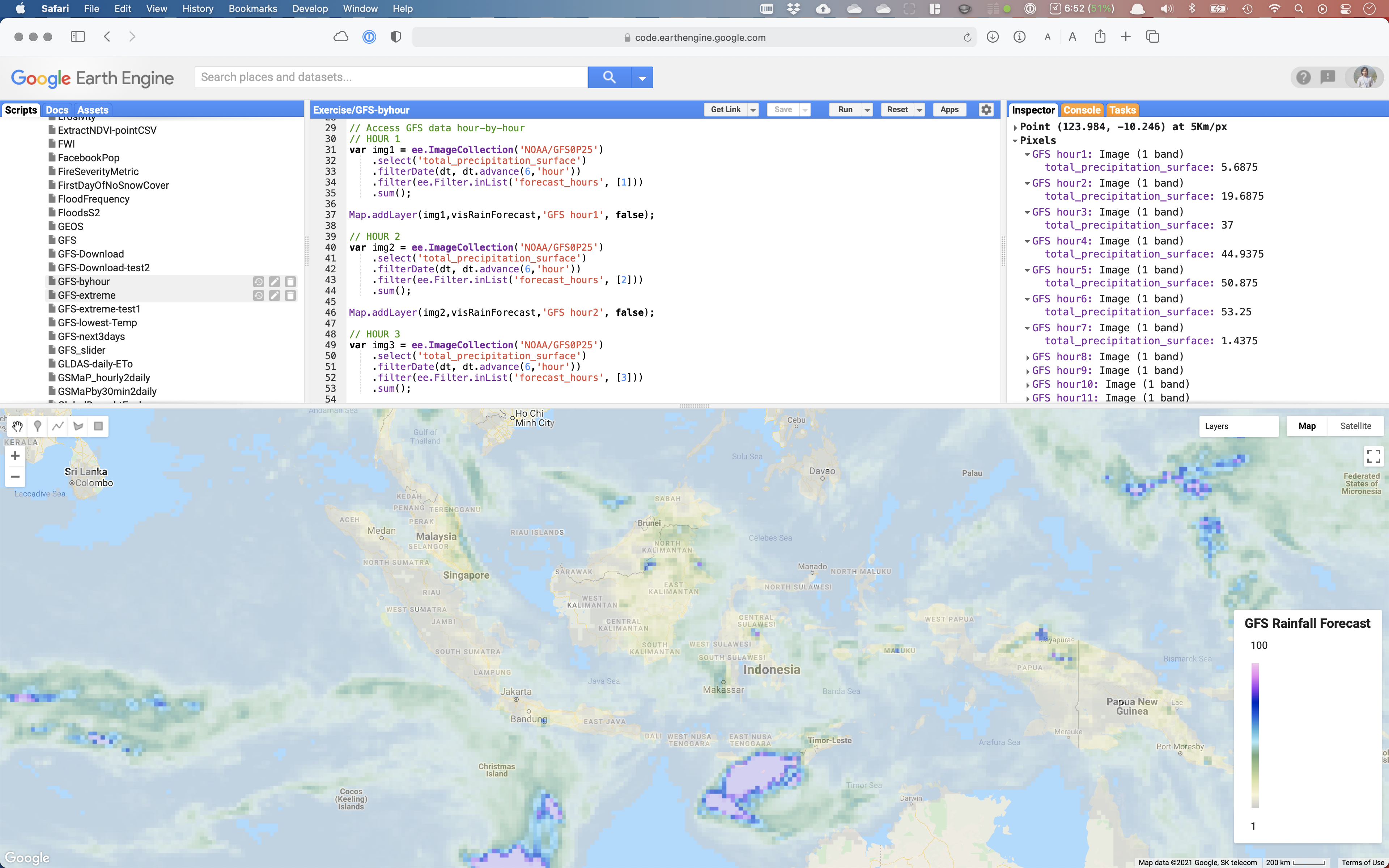Open the code editor settings gear
This screenshot has width=1389, height=868.
tap(986, 110)
